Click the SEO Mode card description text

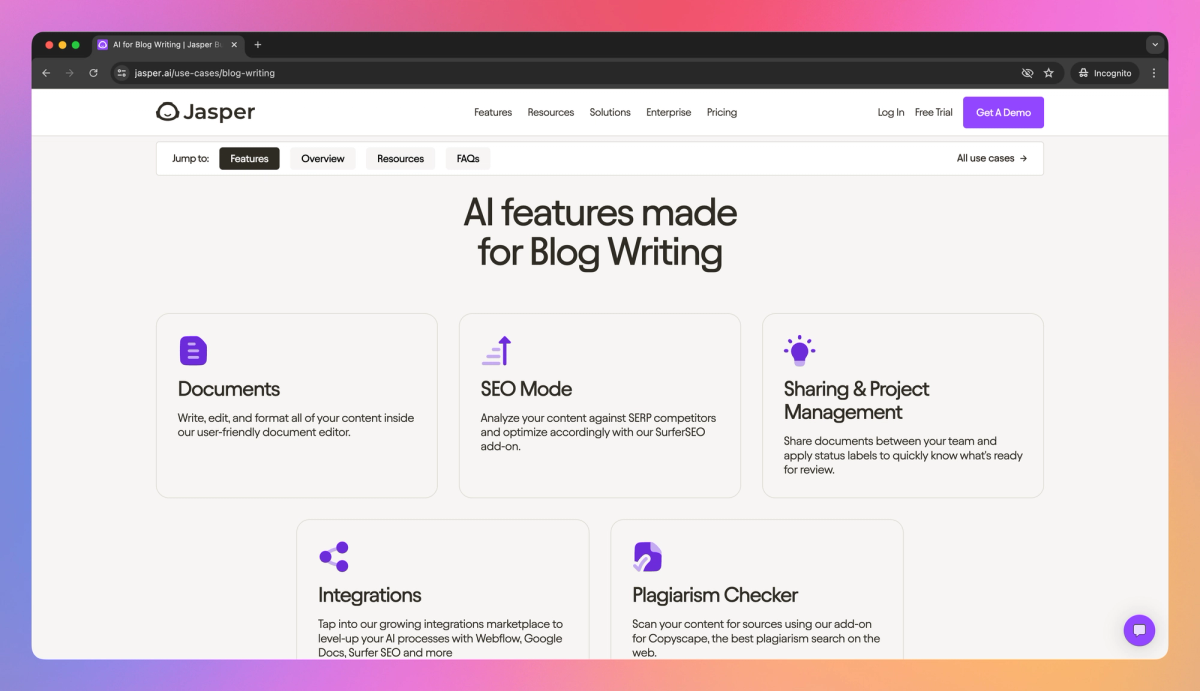(x=599, y=432)
